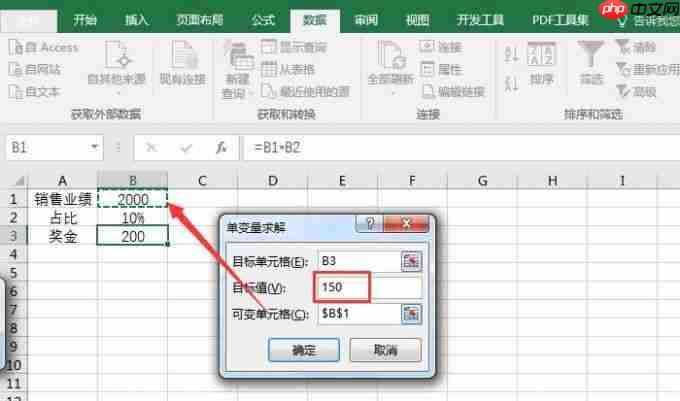The height and width of the screenshot is (401, 680).
Task: Open the 开发工具 tab
Action: tap(480, 20)
